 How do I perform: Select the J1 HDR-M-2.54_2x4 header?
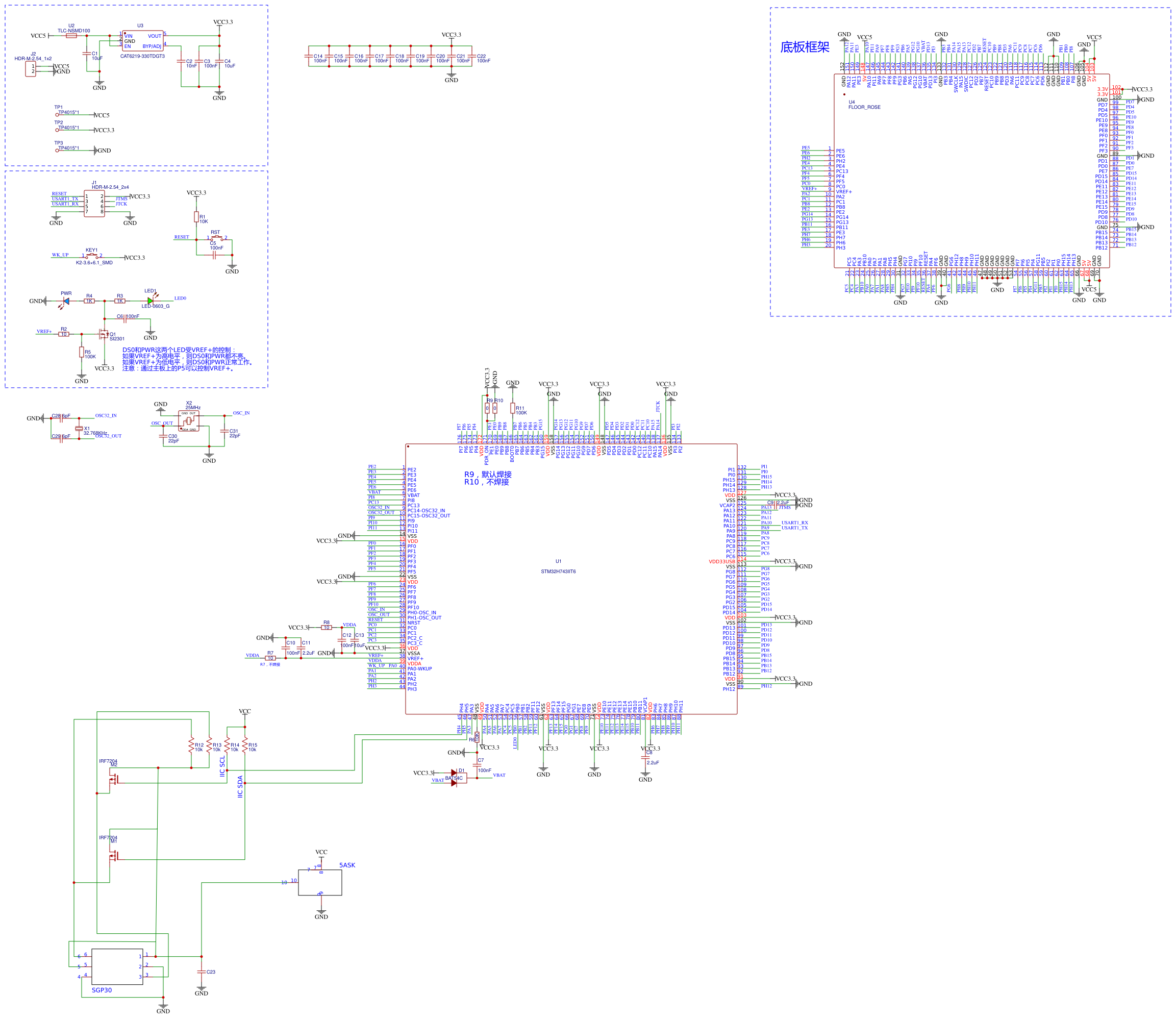(94, 204)
